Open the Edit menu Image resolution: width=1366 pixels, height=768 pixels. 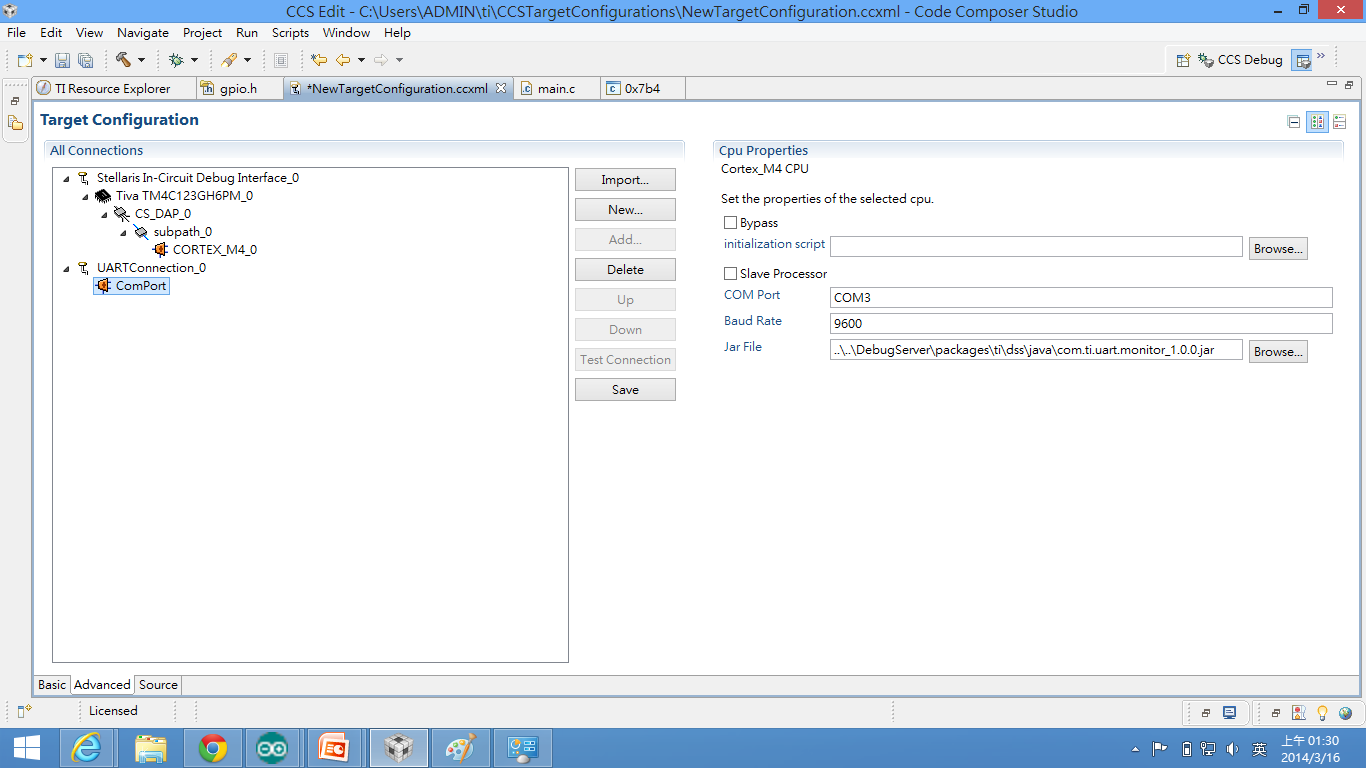click(x=51, y=33)
